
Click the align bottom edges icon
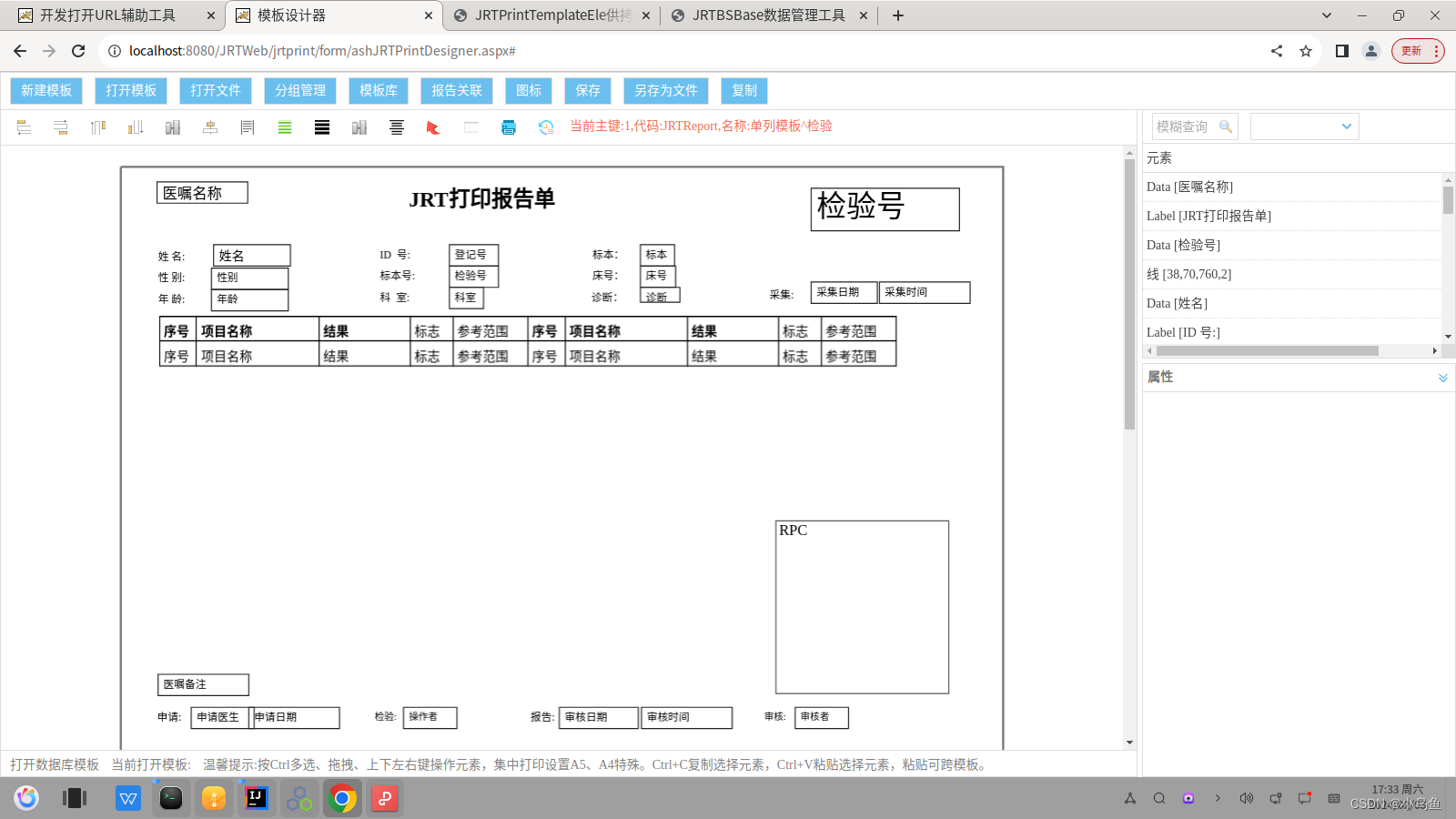coord(136,127)
